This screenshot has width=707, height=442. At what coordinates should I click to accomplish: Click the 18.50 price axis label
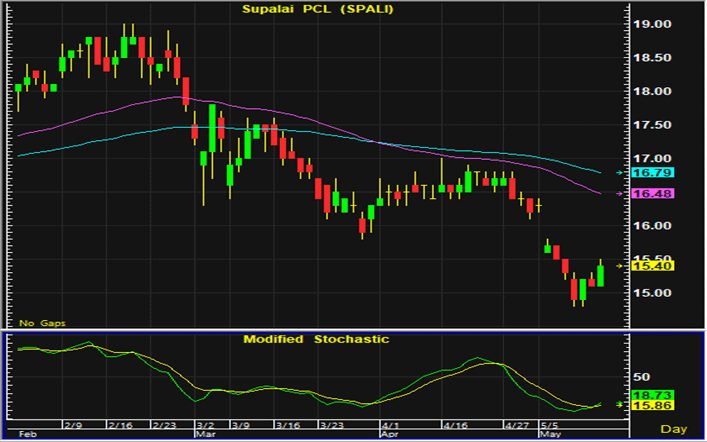(652, 58)
